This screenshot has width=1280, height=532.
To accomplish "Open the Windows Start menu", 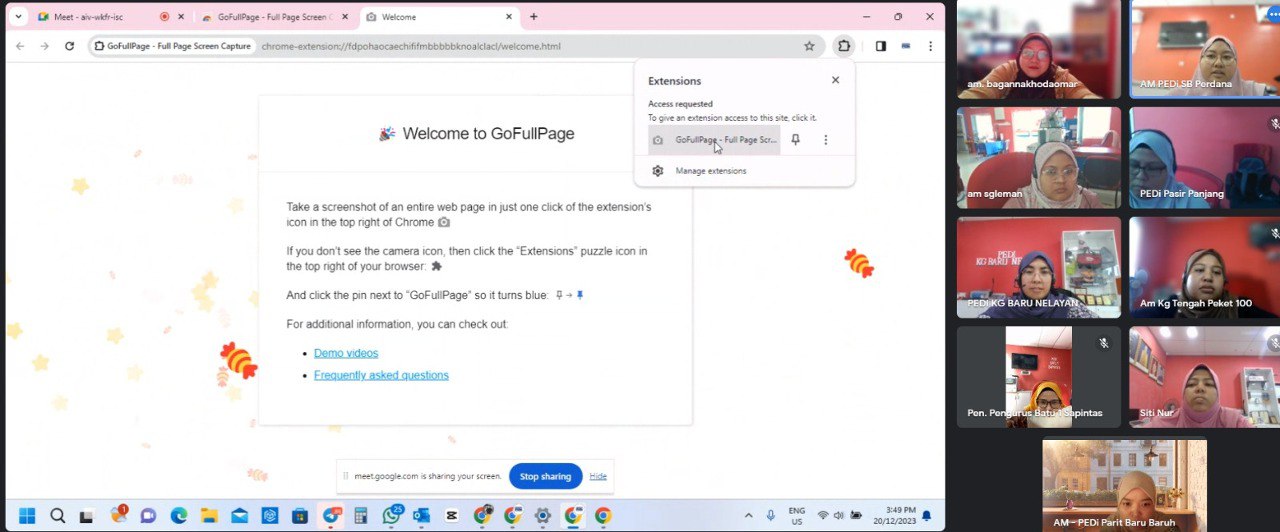I will coord(27,516).
